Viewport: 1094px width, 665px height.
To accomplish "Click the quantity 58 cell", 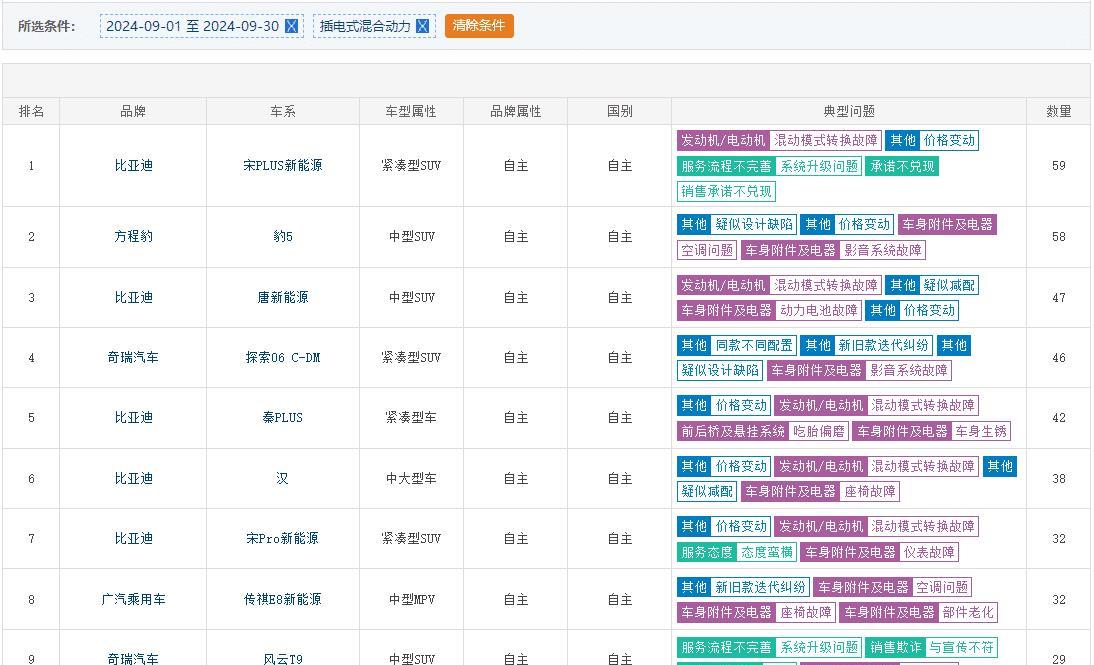I will click(1058, 237).
